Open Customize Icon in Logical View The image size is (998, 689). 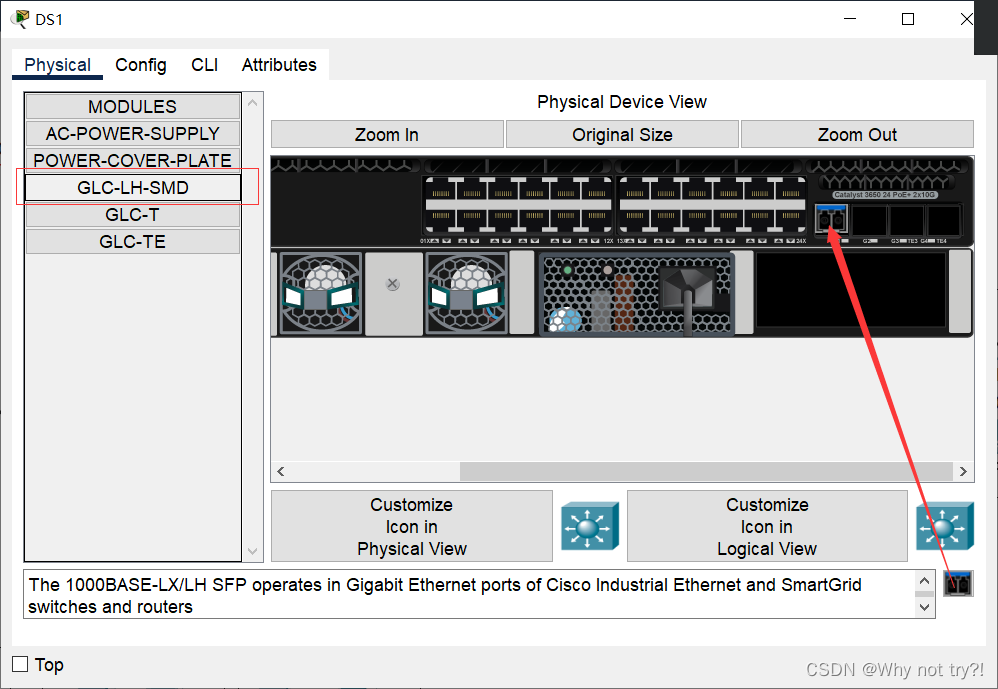767,526
